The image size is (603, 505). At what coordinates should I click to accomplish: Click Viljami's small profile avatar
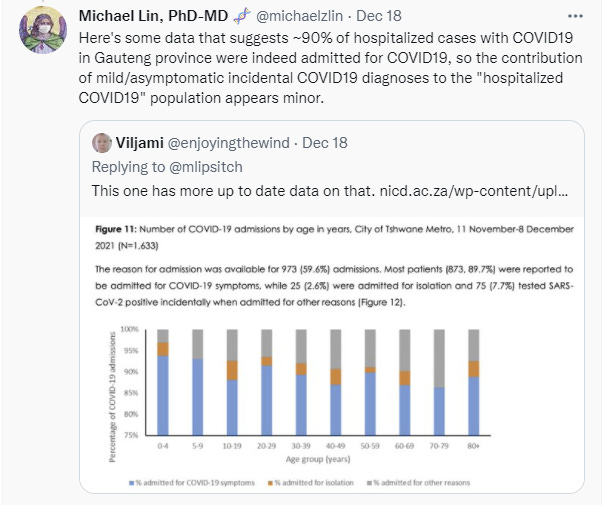coord(102,142)
